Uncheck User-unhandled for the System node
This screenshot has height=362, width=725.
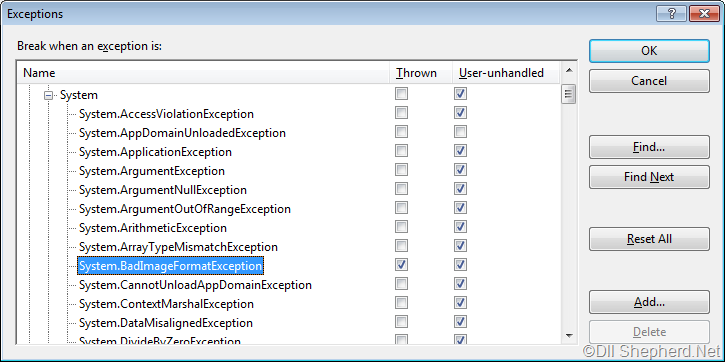click(x=460, y=94)
